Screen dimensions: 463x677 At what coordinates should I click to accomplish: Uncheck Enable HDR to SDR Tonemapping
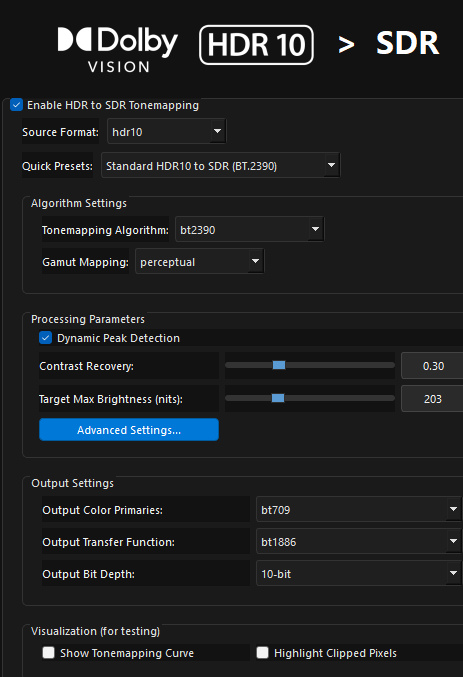16,105
